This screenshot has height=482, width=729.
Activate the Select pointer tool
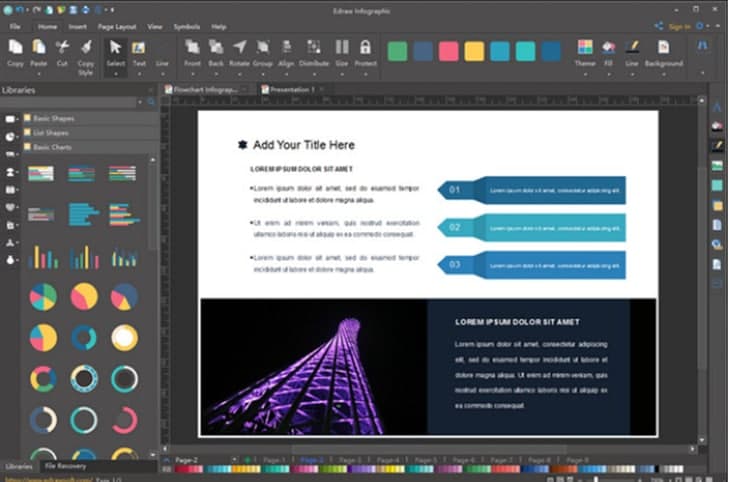click(x=115, y=47)
